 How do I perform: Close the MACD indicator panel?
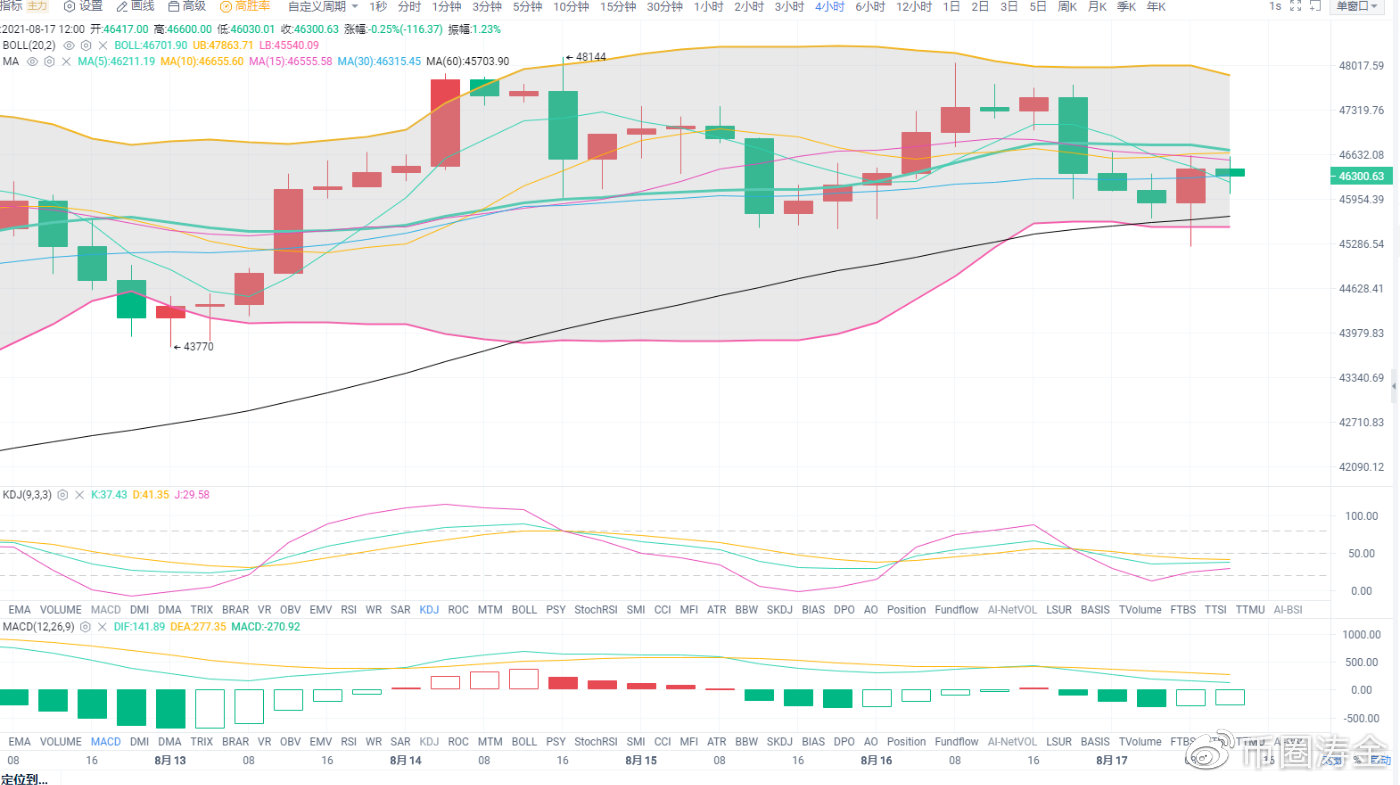(x=102, y=627)
